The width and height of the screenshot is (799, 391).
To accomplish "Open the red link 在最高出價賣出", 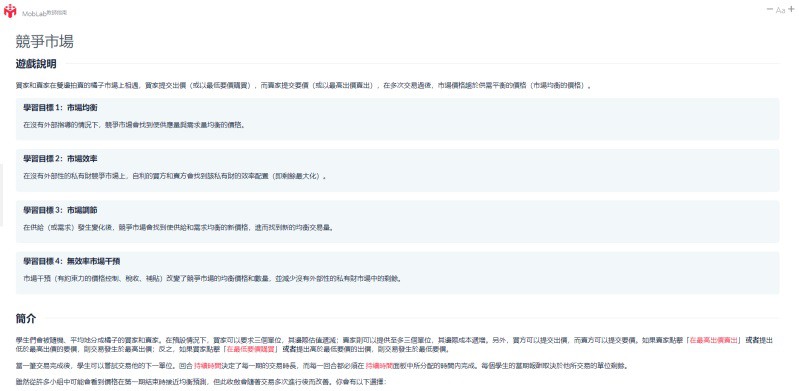I will tap(713, 340).
